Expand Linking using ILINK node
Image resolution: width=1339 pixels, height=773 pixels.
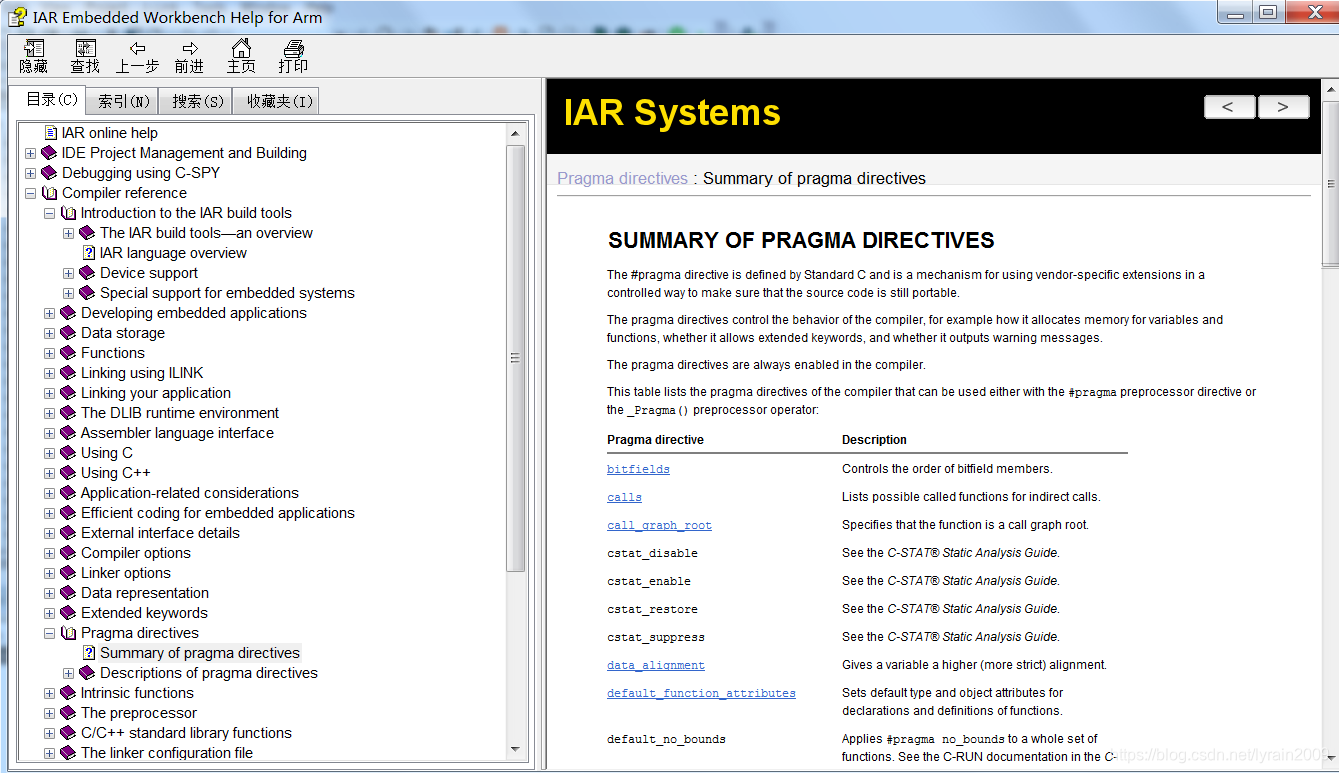pos(49,373)
